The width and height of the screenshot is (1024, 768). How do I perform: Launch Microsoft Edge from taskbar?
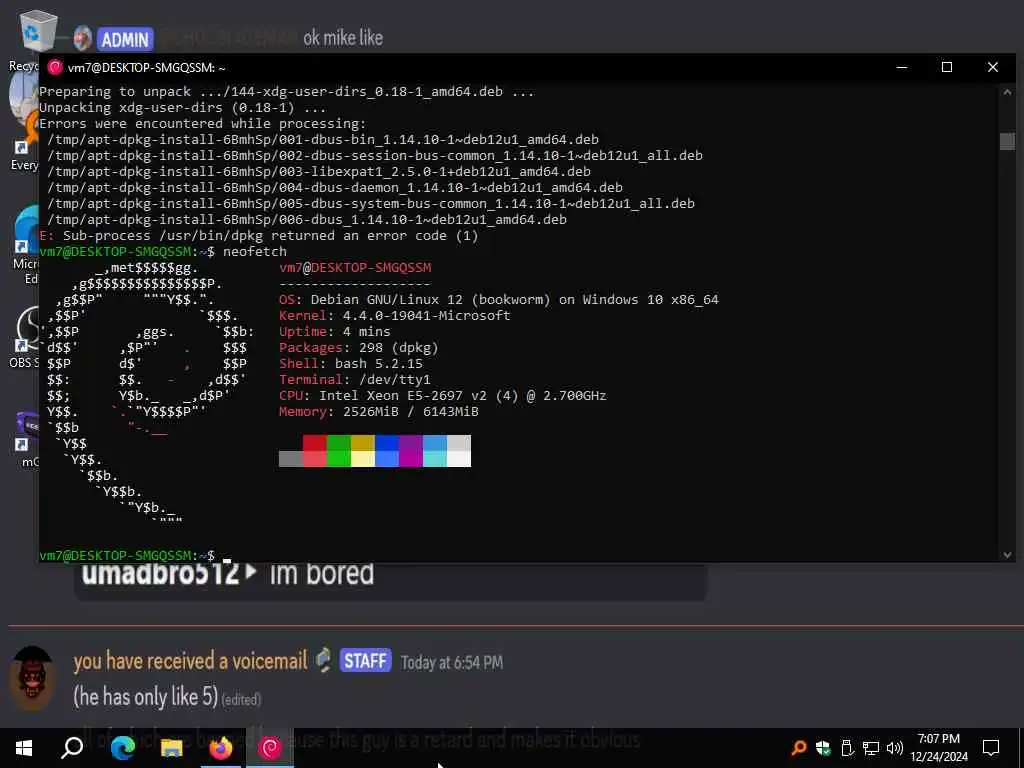[x=122, y=748]
